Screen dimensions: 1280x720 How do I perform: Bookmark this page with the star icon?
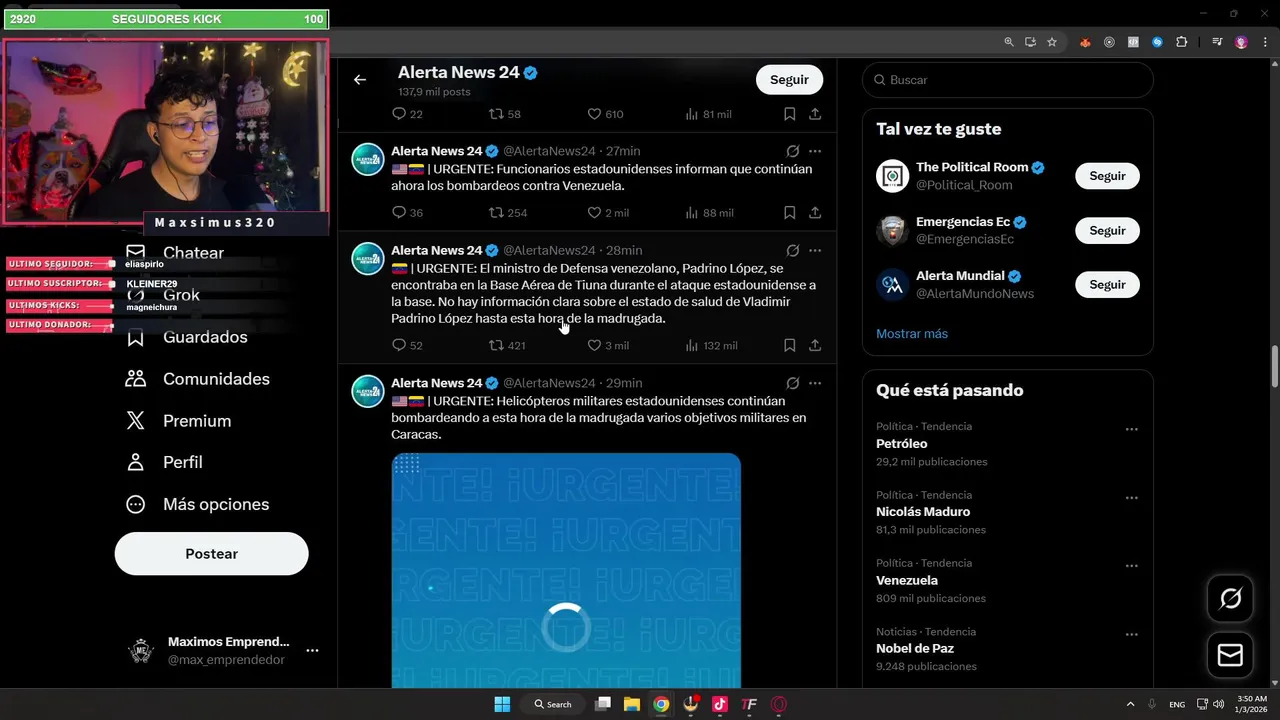pos(1052,42)
